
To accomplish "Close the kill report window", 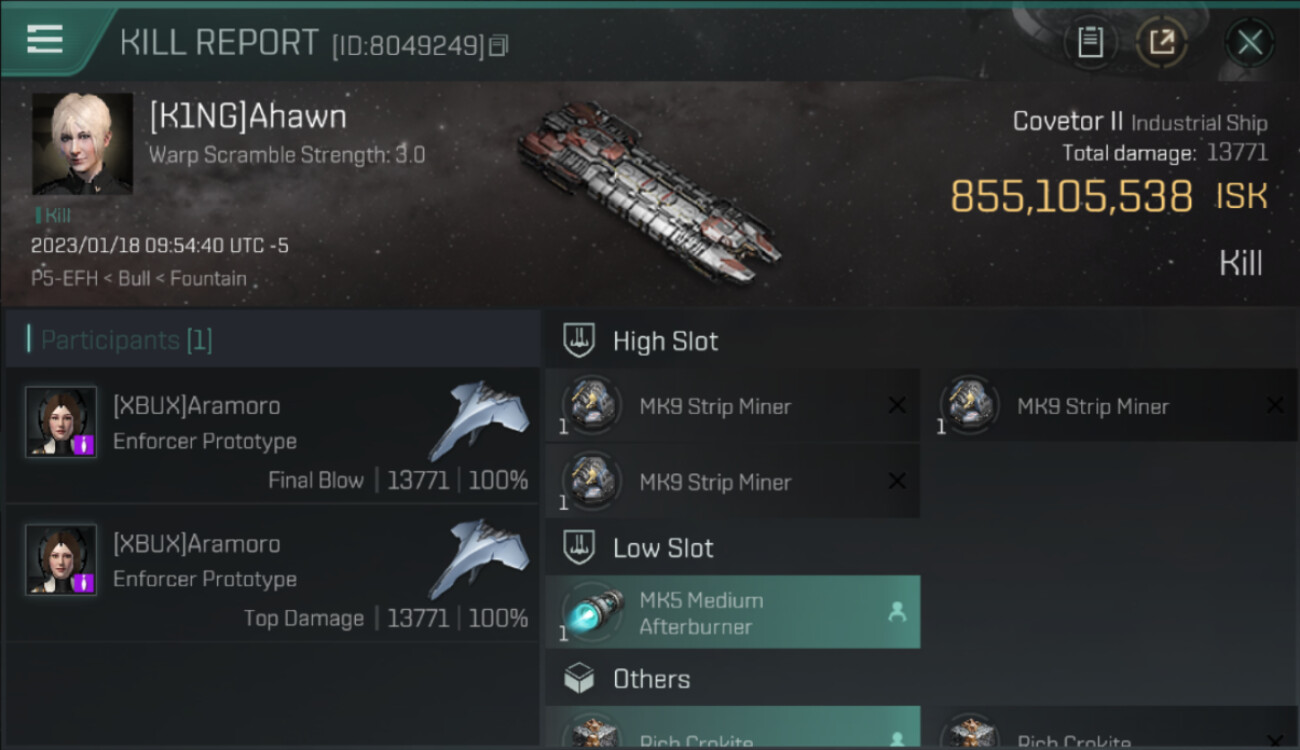I will coord(1249,42).
